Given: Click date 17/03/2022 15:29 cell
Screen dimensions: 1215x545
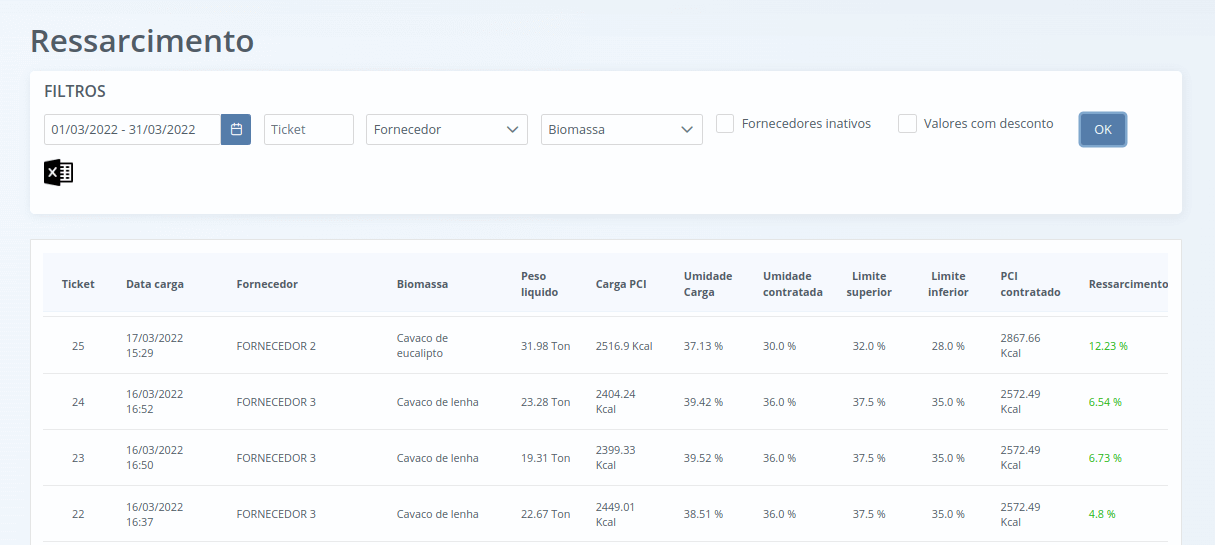Looking at the screenshot, I should click(155, 346).
